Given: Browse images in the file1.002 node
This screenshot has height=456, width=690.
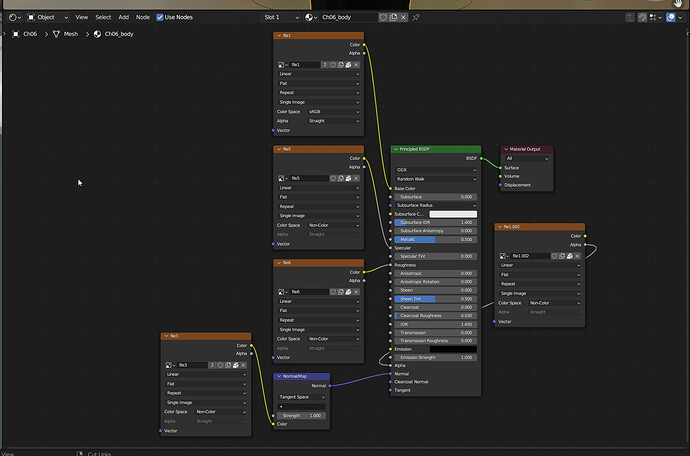Looking at the screenshot, I should pyautogui.click(x=504, y=256).
